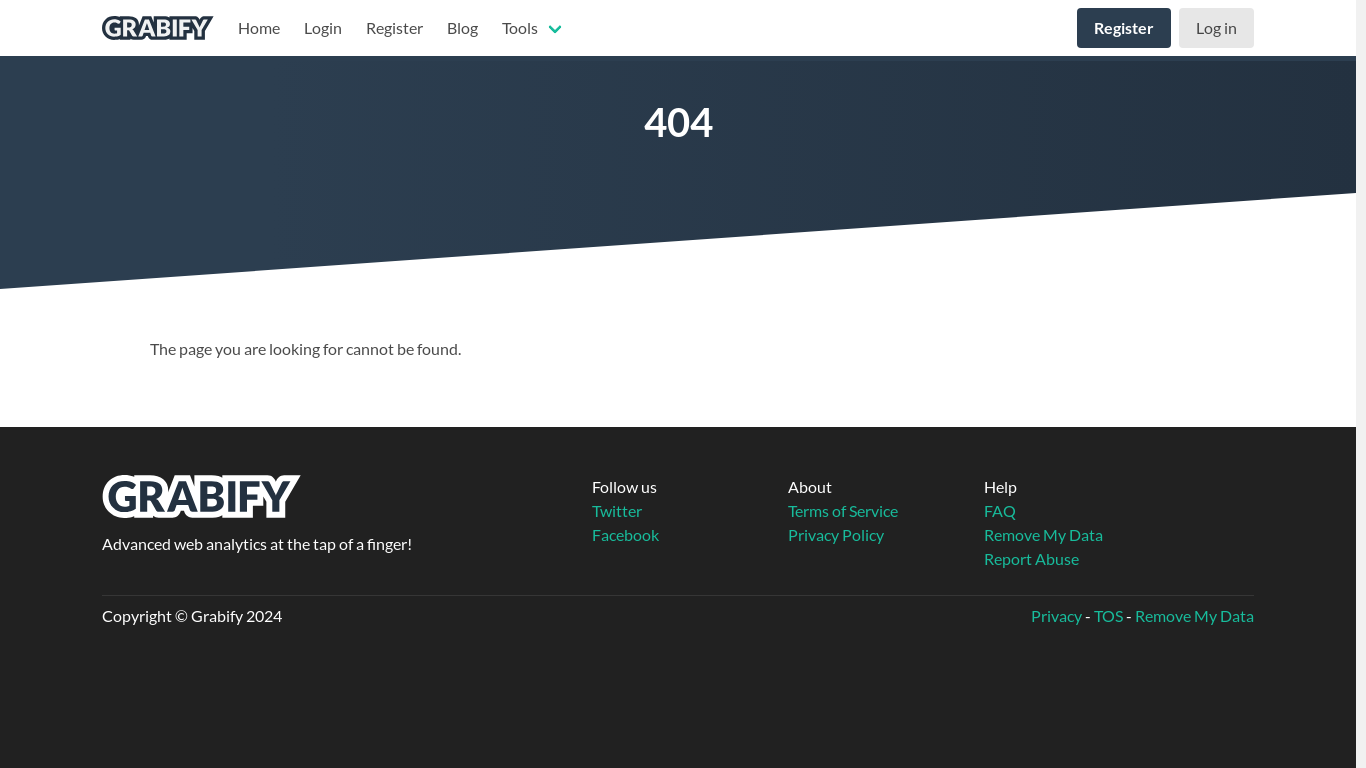Open Remove My Data under Help
Screen dimensions: 1366x768
click(x=1043, y=535)
